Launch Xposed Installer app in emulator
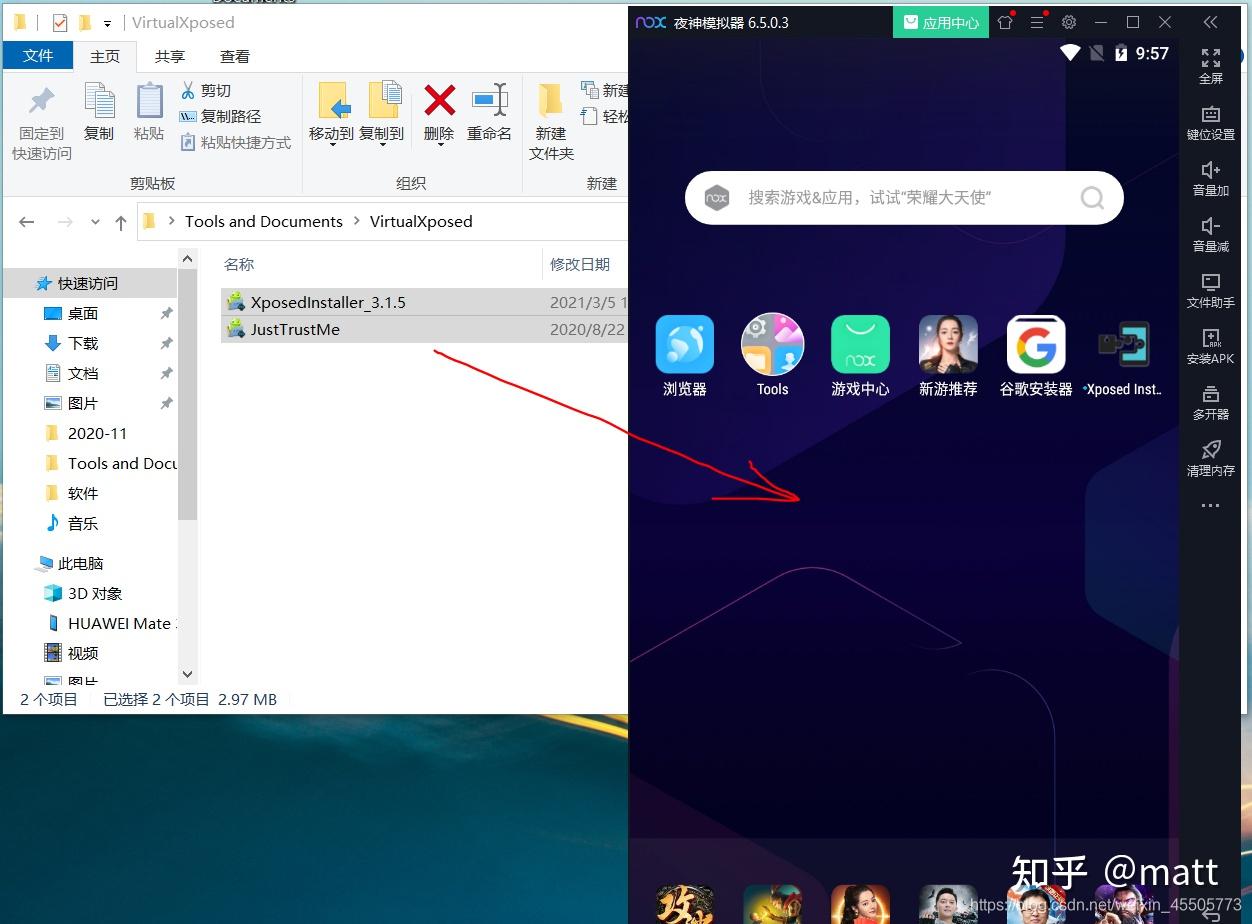The width and height of the screenshot is (1252, 924). click(x=1124, y=344)
